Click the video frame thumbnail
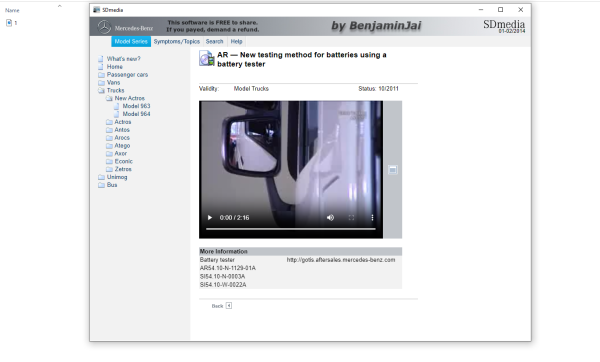Image resolution: width=600 pixels, height=362 pixels. 291,170
